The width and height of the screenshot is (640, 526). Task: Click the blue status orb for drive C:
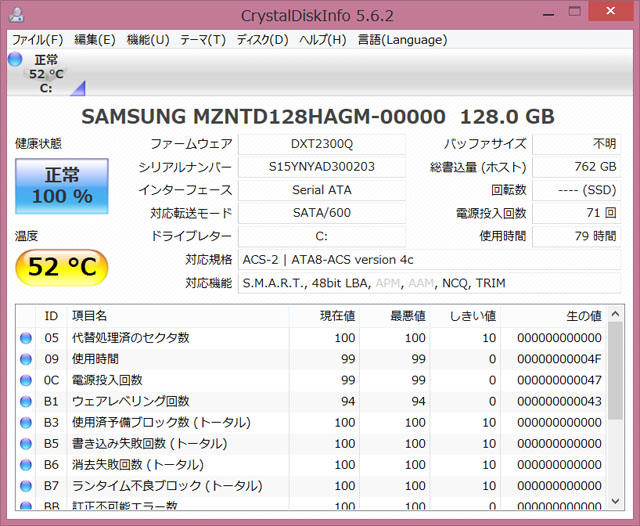15,59
